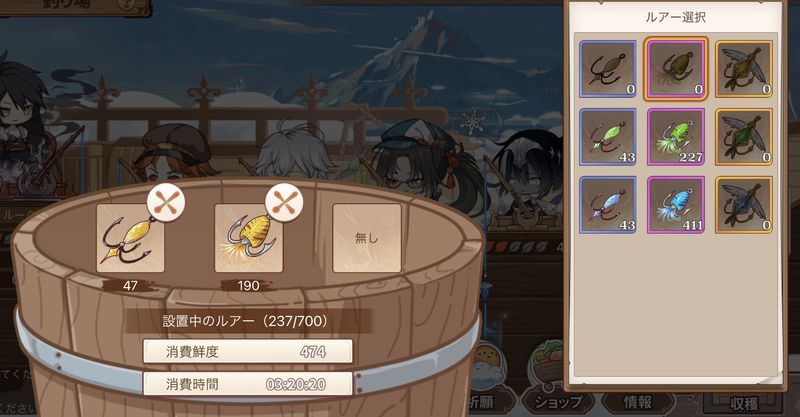Select the gold-framed green winged lure
800x417 pixels.
tap(743, 137)
